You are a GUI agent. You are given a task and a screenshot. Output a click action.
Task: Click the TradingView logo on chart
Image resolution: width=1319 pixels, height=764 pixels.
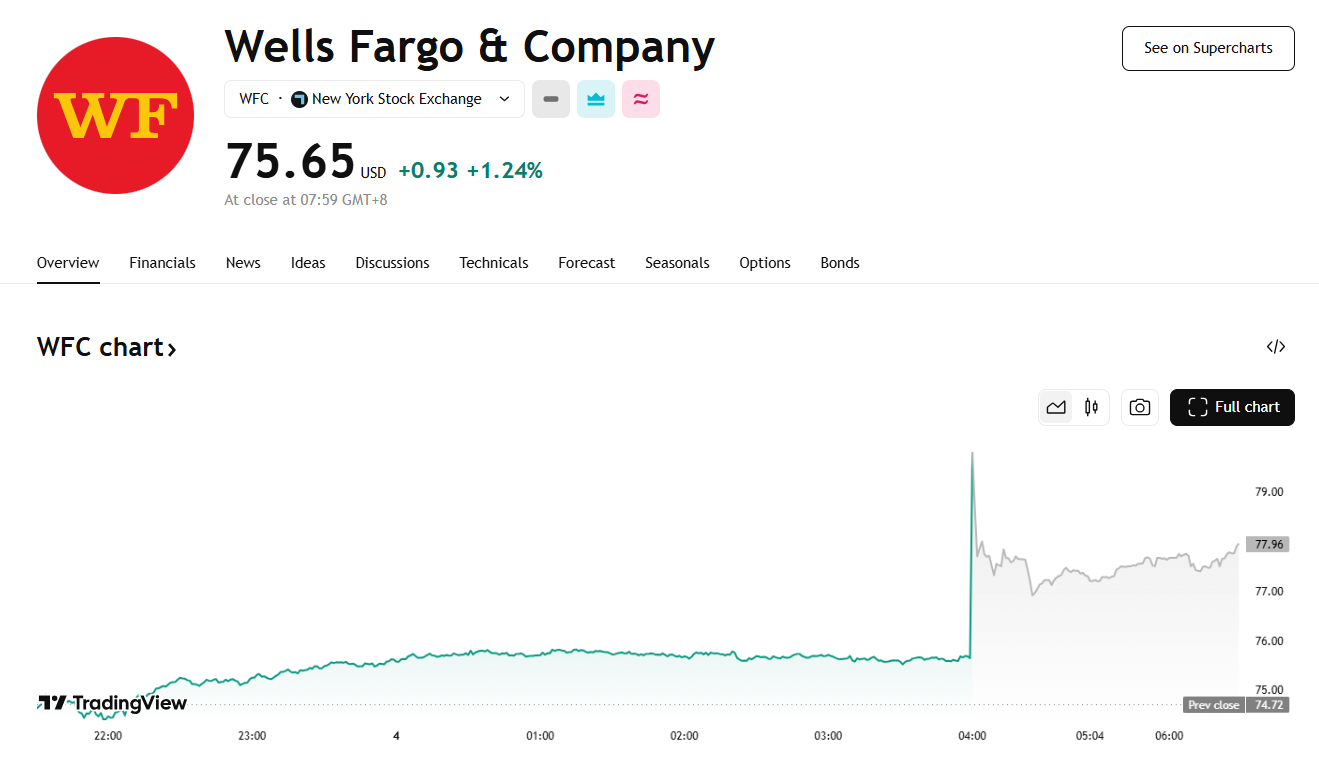(x=113, y=703)
